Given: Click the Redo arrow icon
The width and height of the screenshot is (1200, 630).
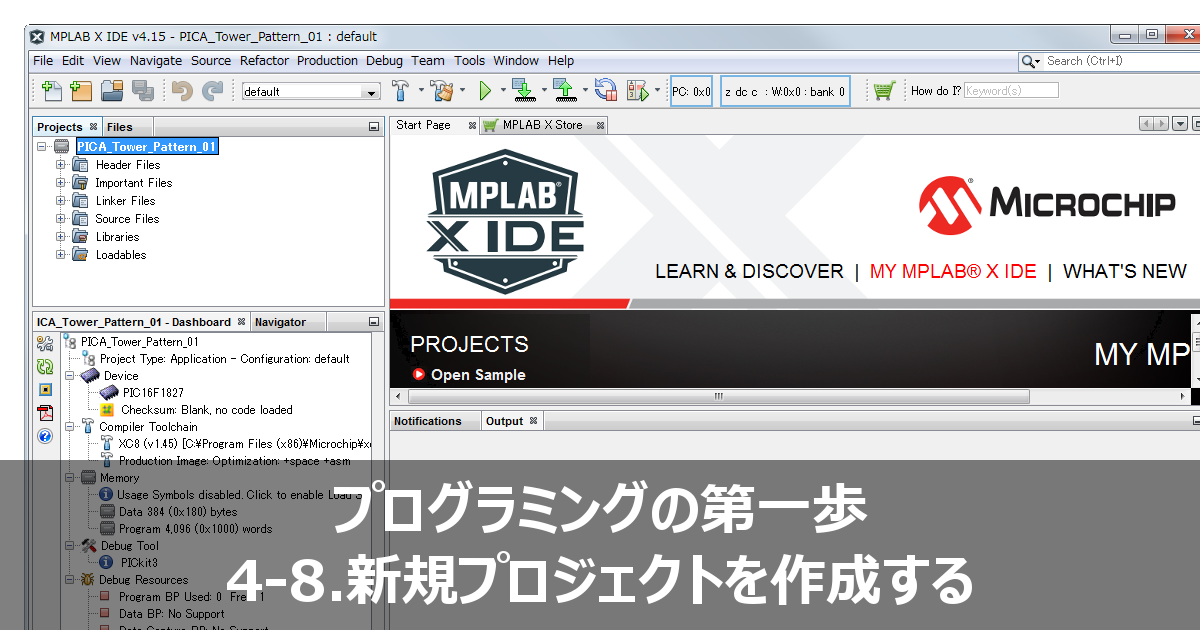Looking at the screenshot, I should (212, 91).
